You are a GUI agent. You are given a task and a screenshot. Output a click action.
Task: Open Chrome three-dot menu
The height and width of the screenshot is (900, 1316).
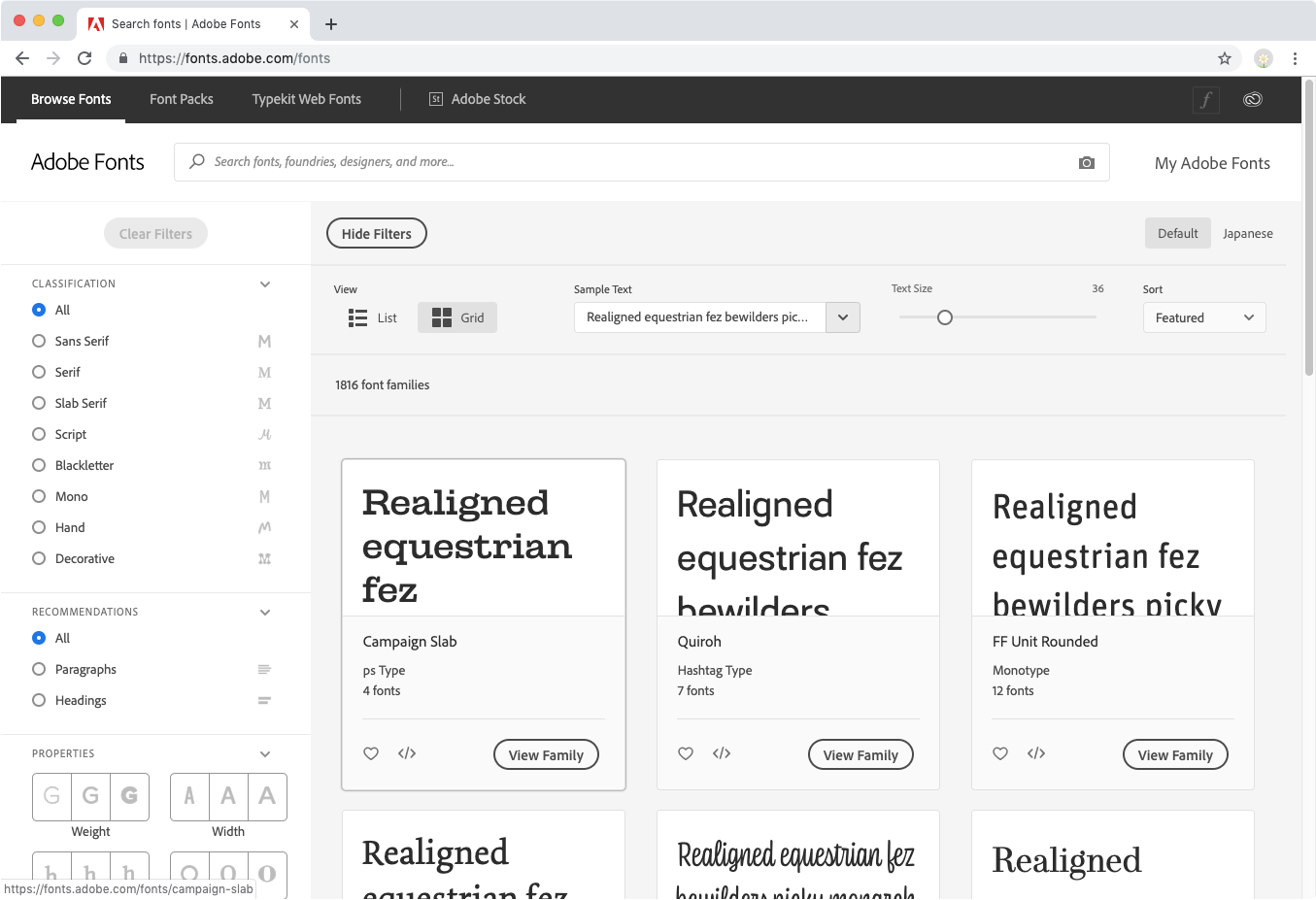coord(1295,58)
